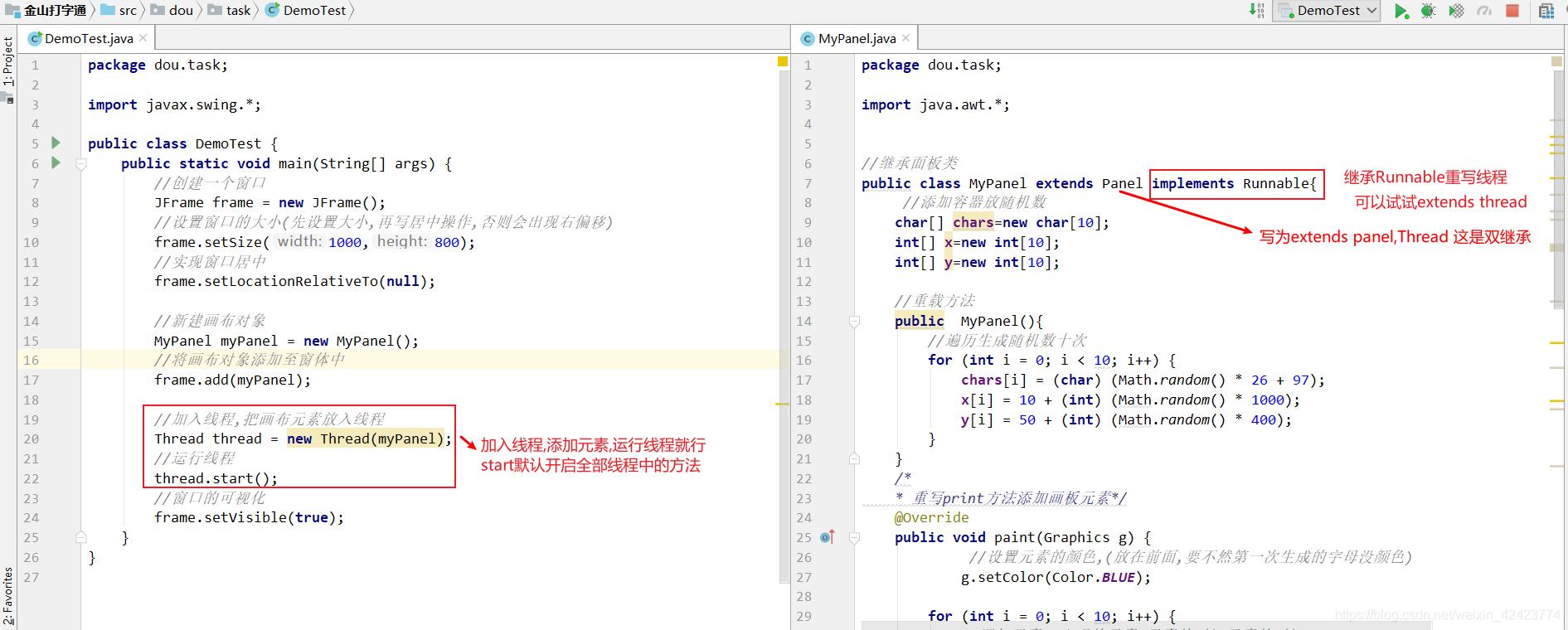Click on 'thread.start();' statement

pyautogui.click(x=216, y=478)
